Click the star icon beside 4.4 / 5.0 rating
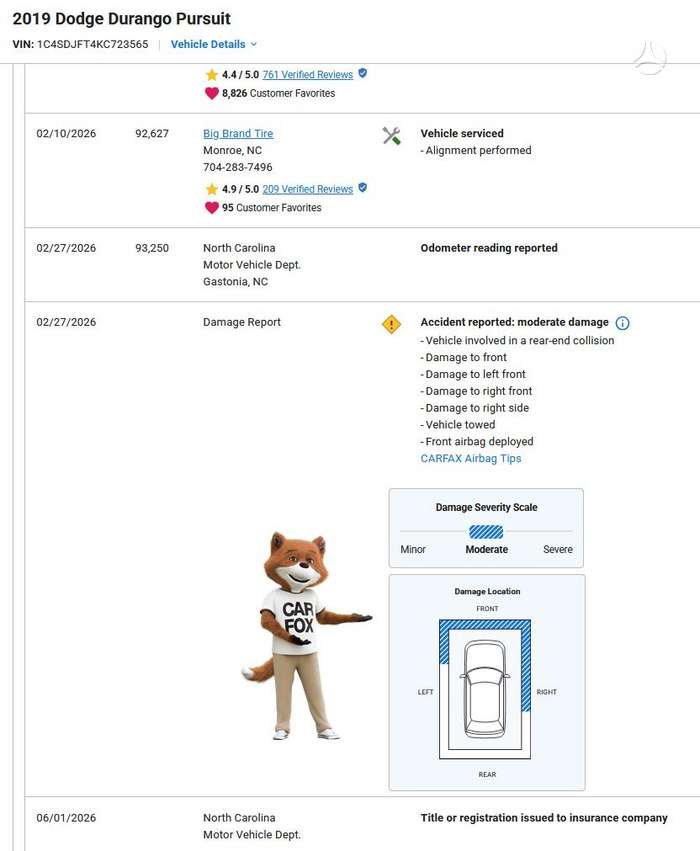The image size is (700, 851). click(212, 74)
